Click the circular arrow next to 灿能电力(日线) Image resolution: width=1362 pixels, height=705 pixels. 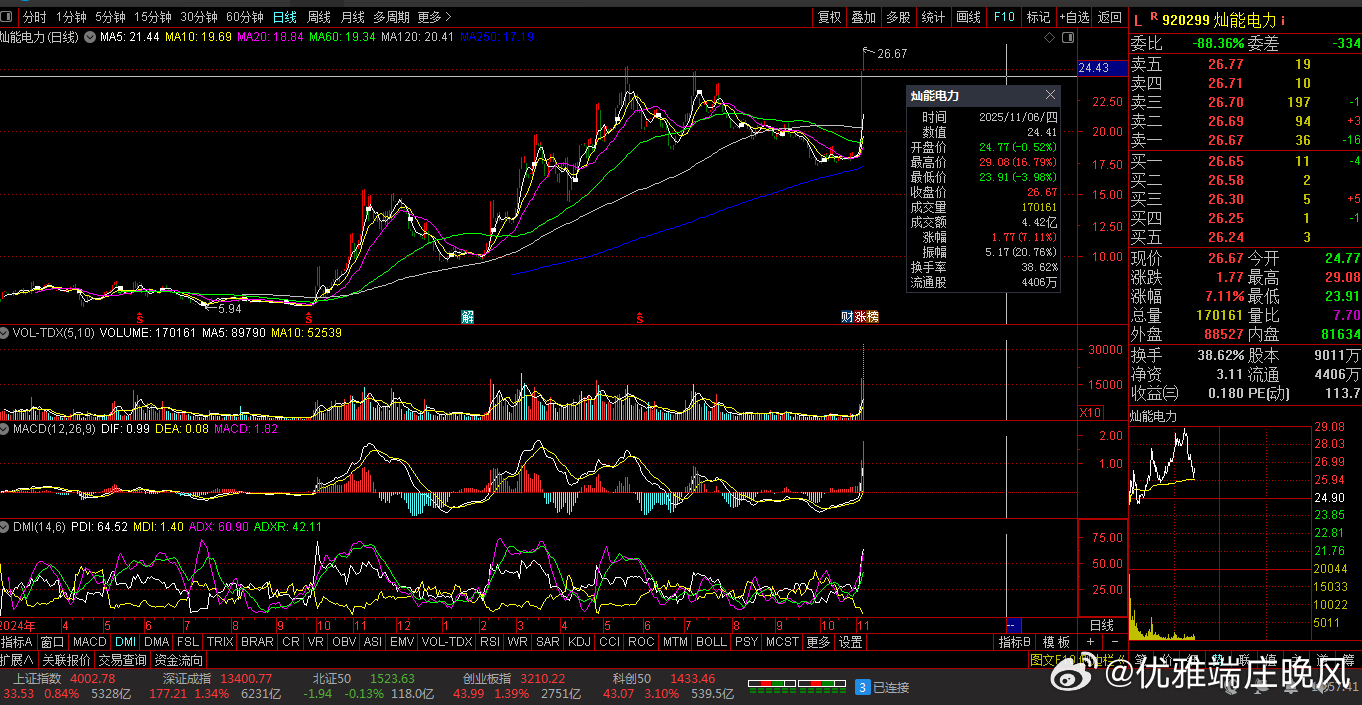91,37
